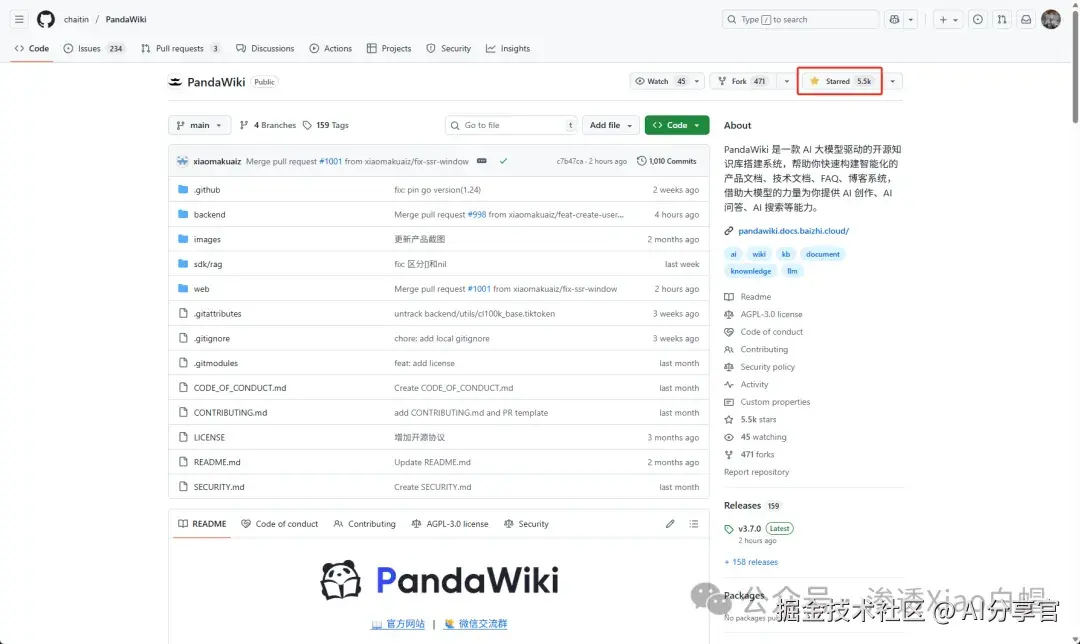Open the 4 Branches link
This screenshot has height=644, width=1080.
point(268,125)
